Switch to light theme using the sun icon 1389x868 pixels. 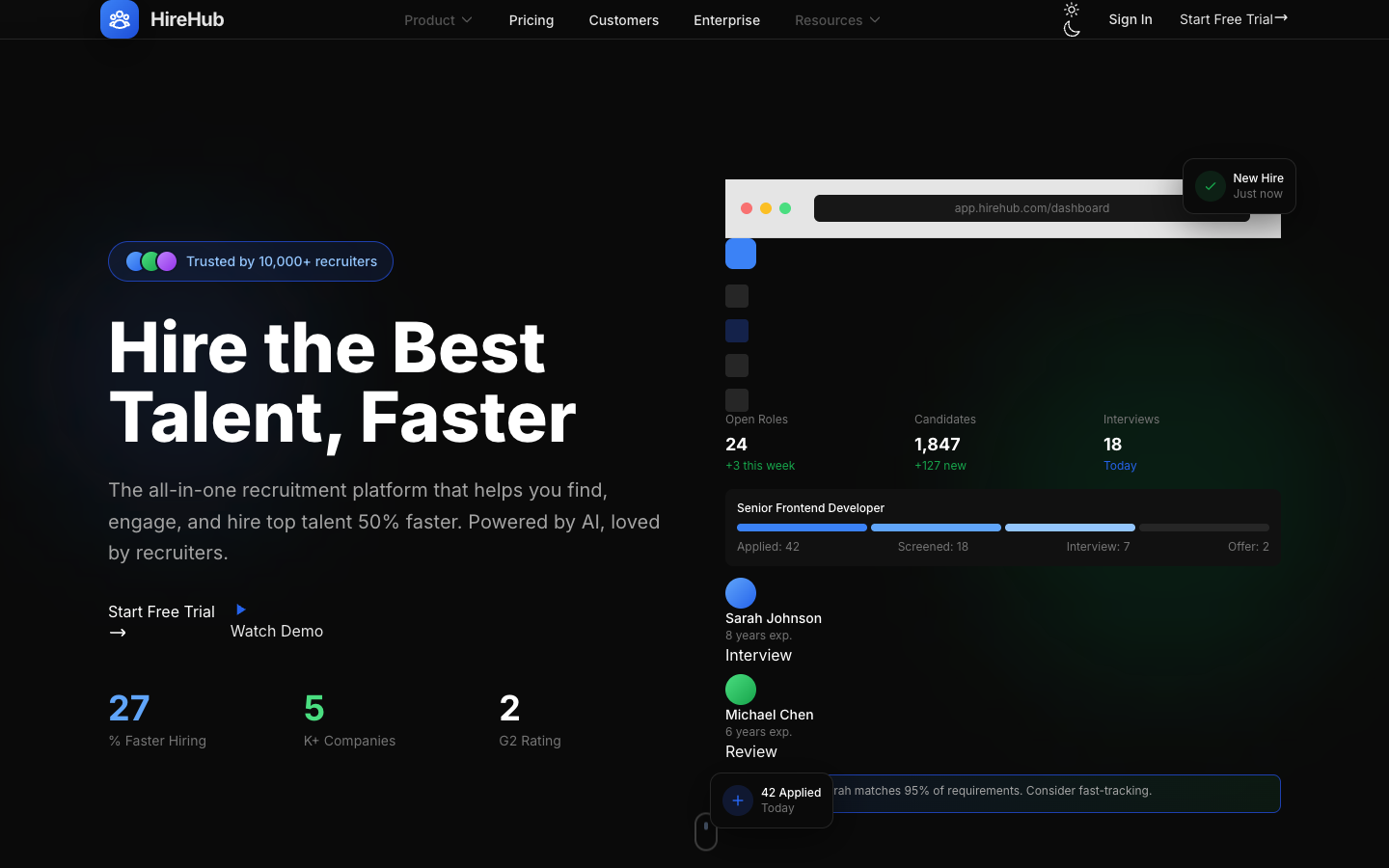1071,10
